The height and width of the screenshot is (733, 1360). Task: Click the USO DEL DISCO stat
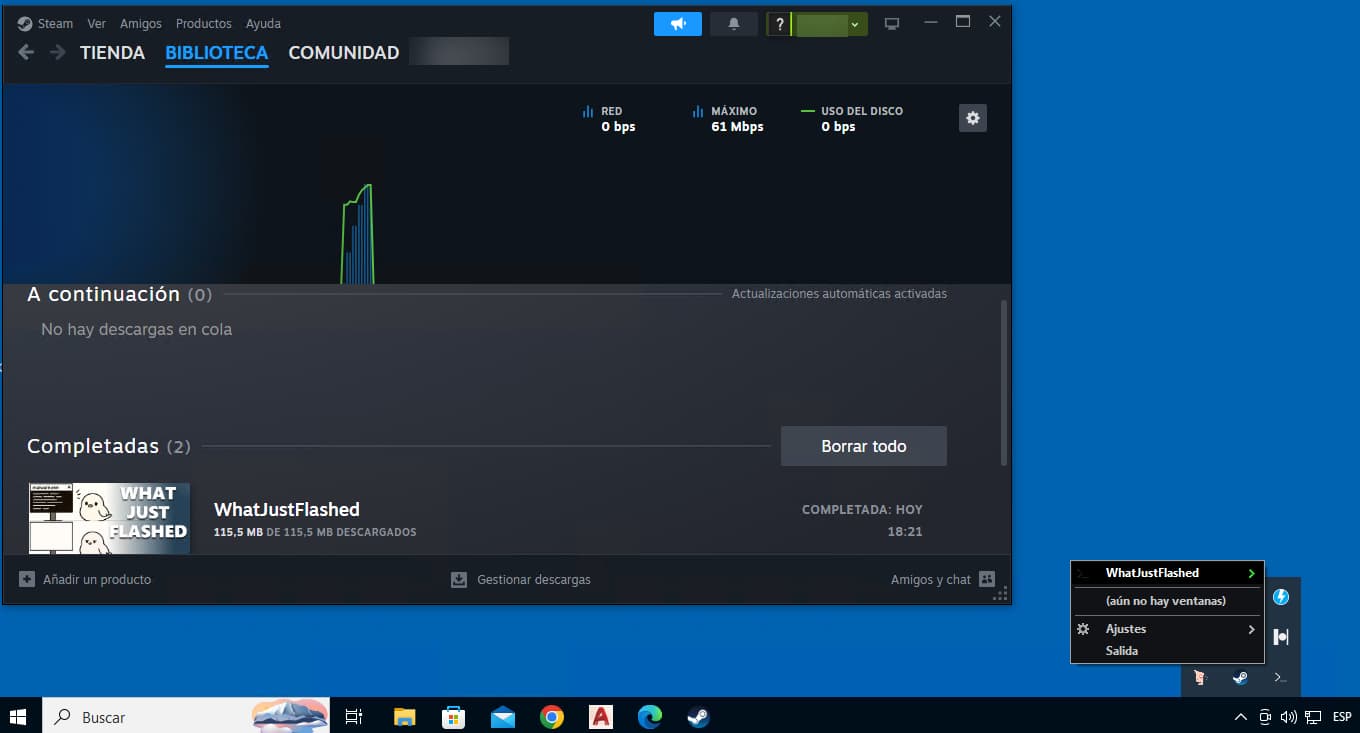click(852, 119)
